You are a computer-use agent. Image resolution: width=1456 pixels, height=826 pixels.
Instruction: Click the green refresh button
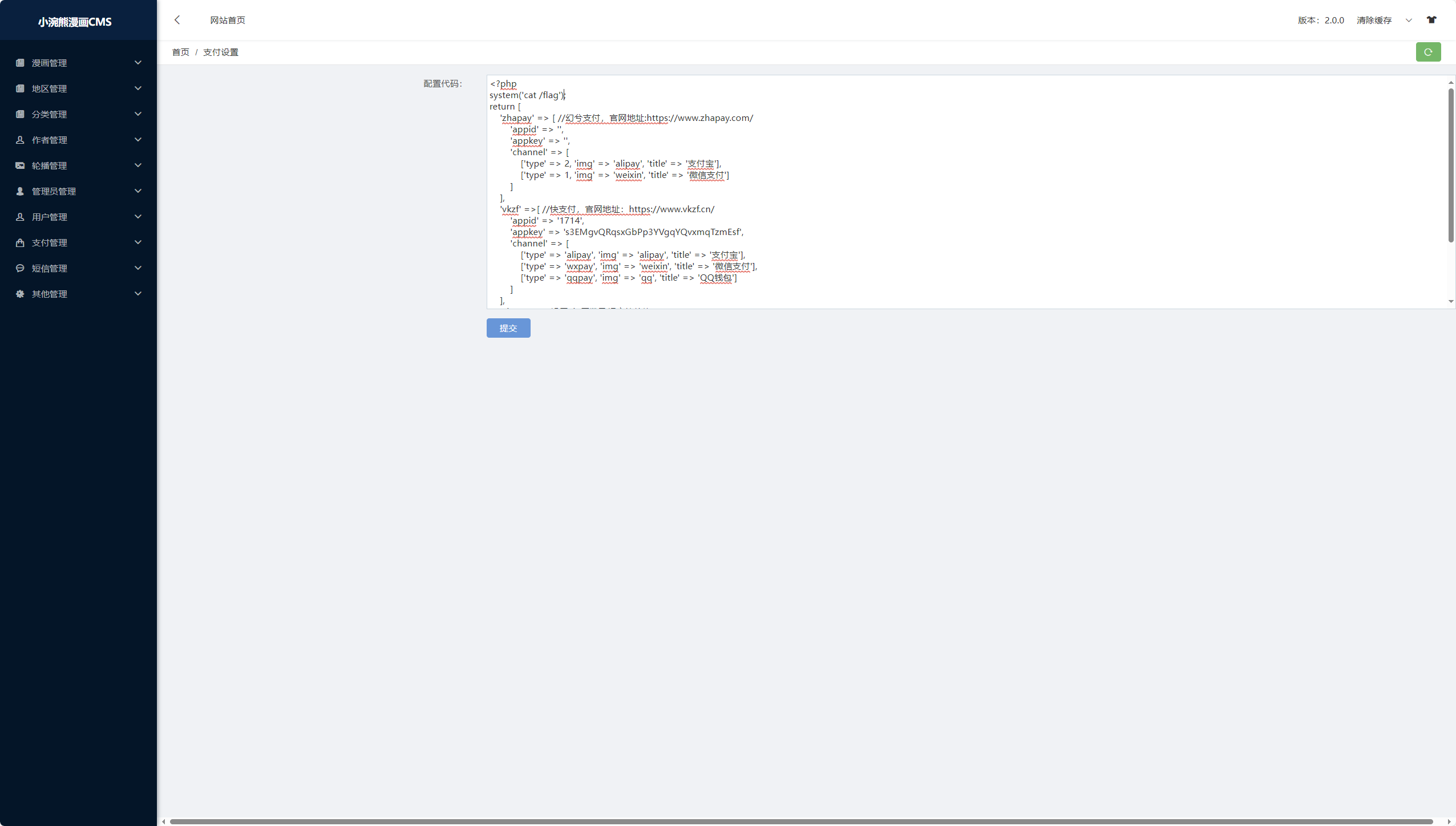coord(1428,52)
